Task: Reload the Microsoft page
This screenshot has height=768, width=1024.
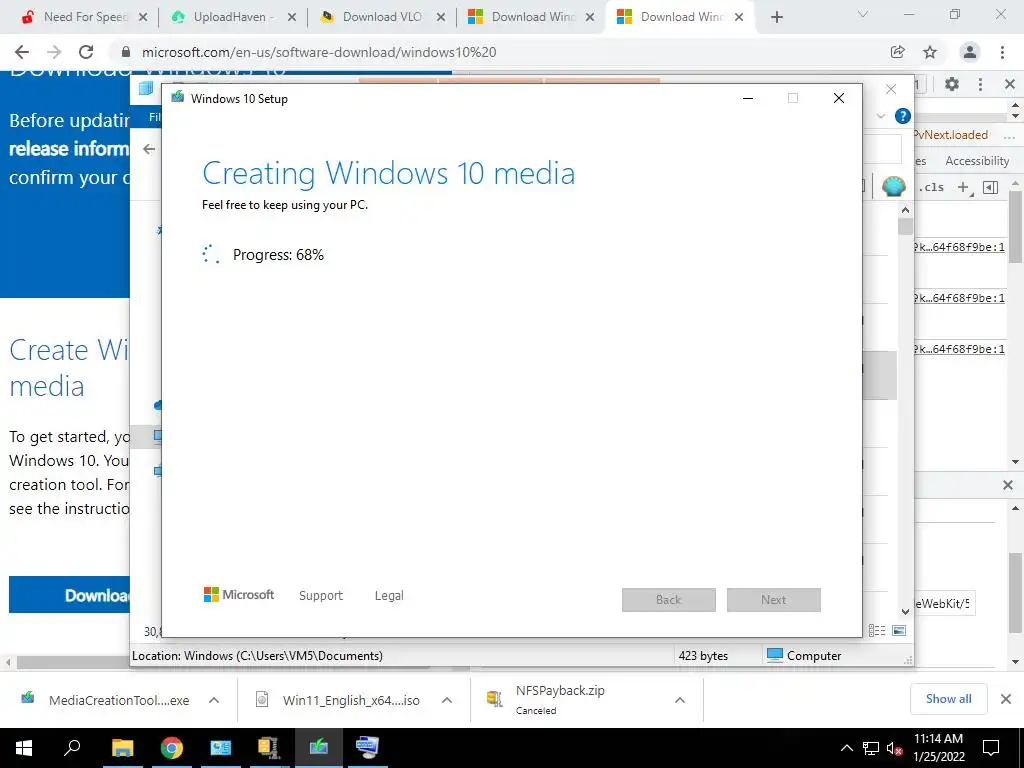Action: (x=86, y=52)
